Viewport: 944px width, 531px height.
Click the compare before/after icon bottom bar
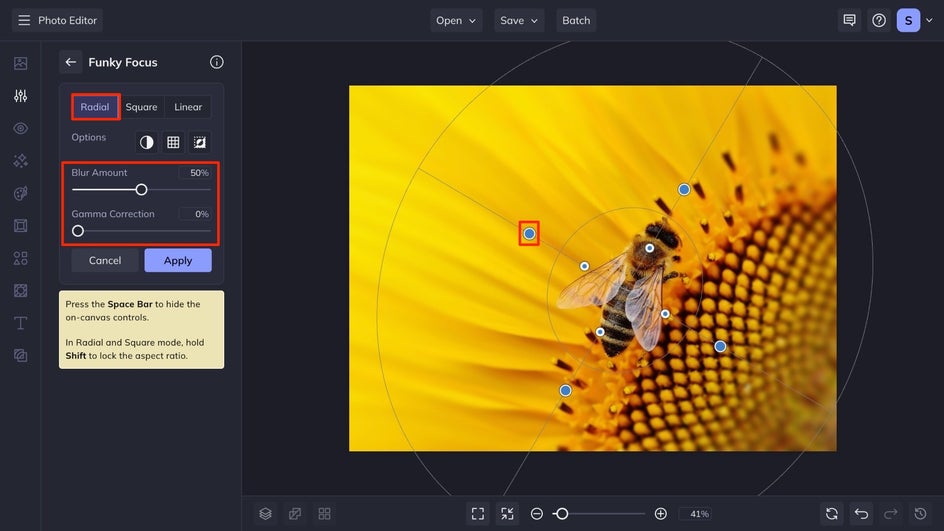(295, 514)
